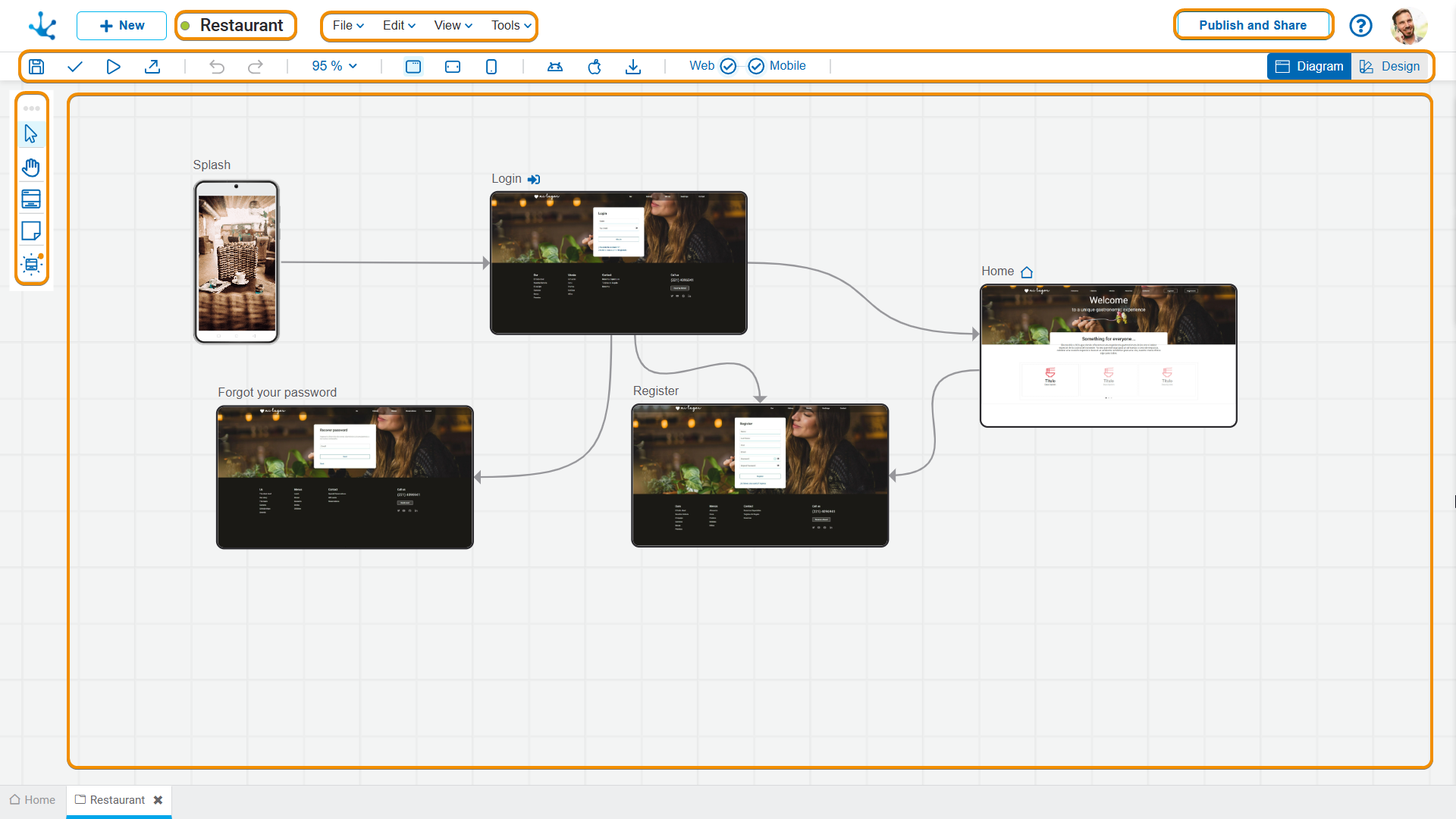The image size is (1456, 819).
Task: Switch to Design view toggle
Action: (1389, 66)
